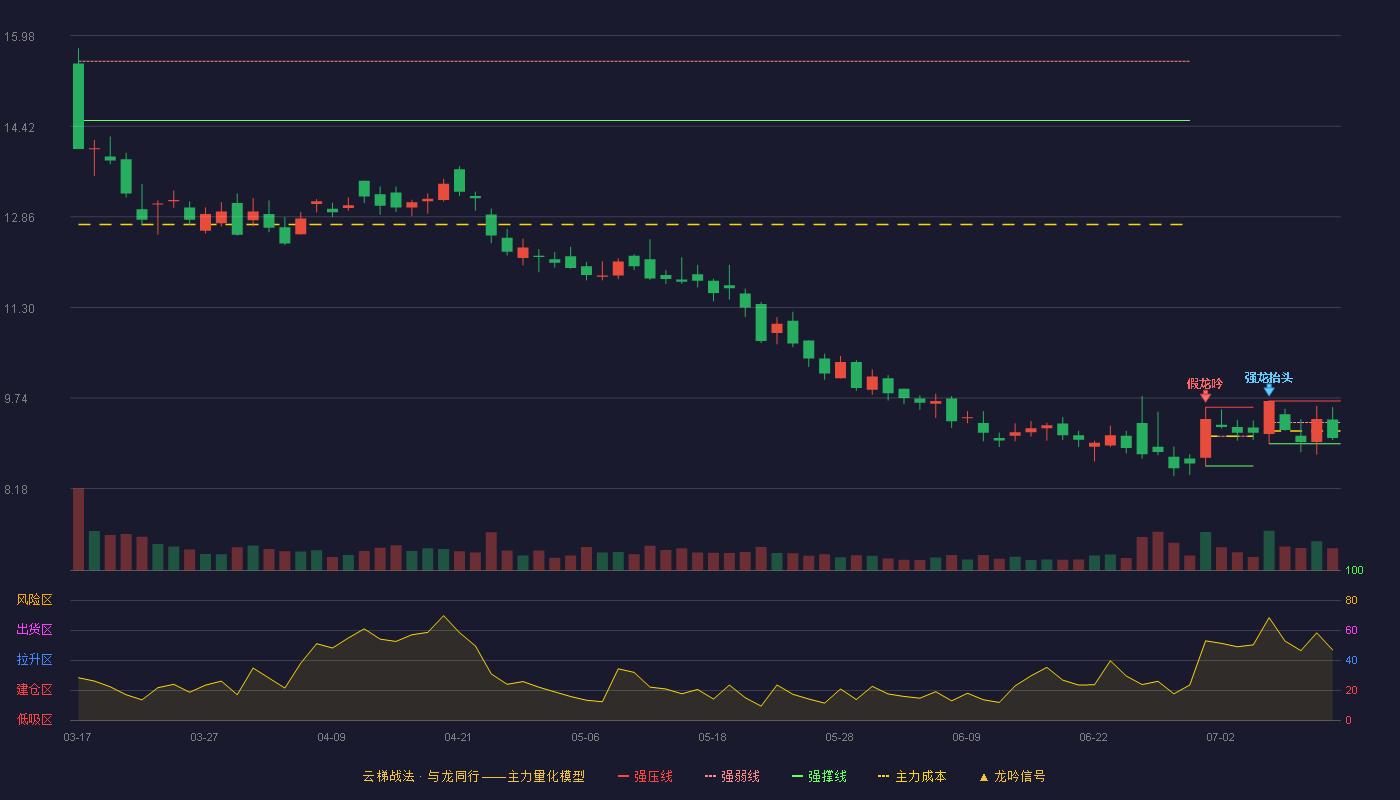Click the 03-27 date label

pyautogui.click(x=204, y=737)
